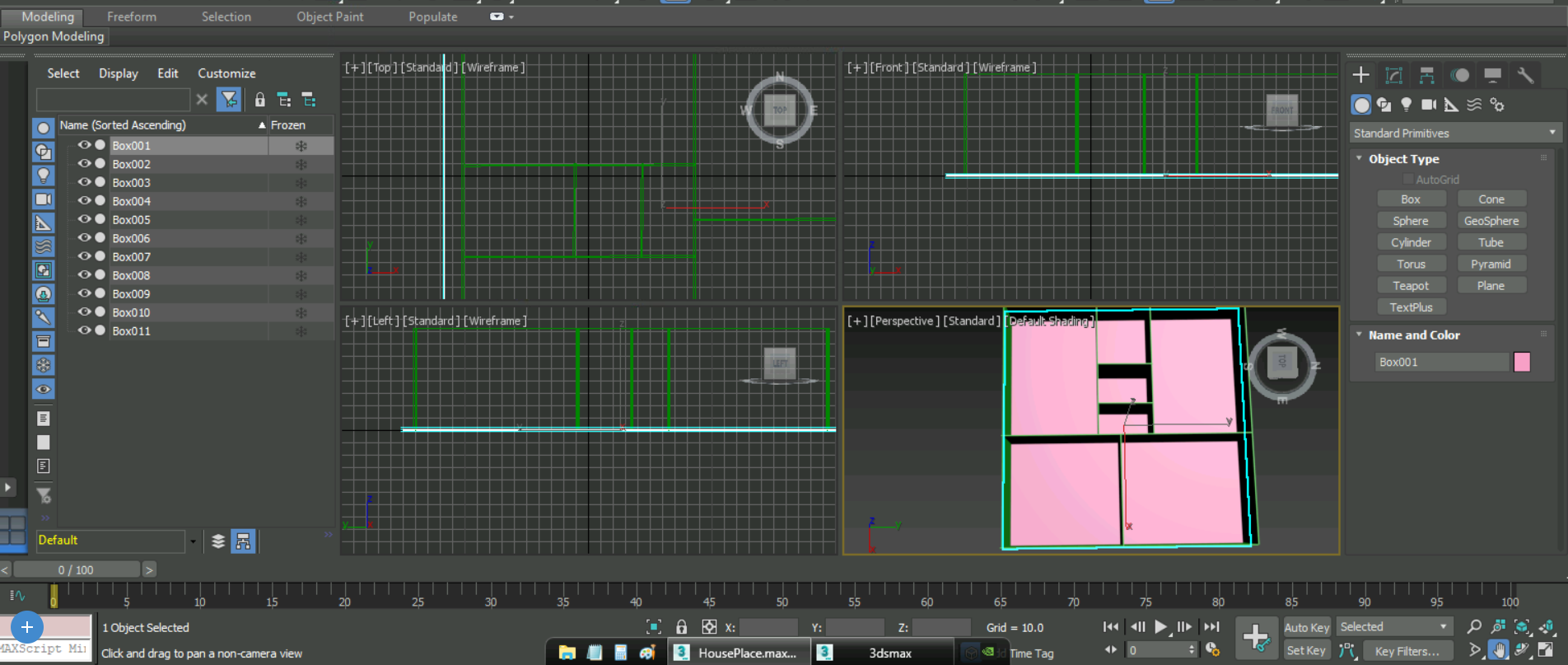The image size is (1568, 665).
Task: Open the Modify command panel
Action: (1393, 75)
